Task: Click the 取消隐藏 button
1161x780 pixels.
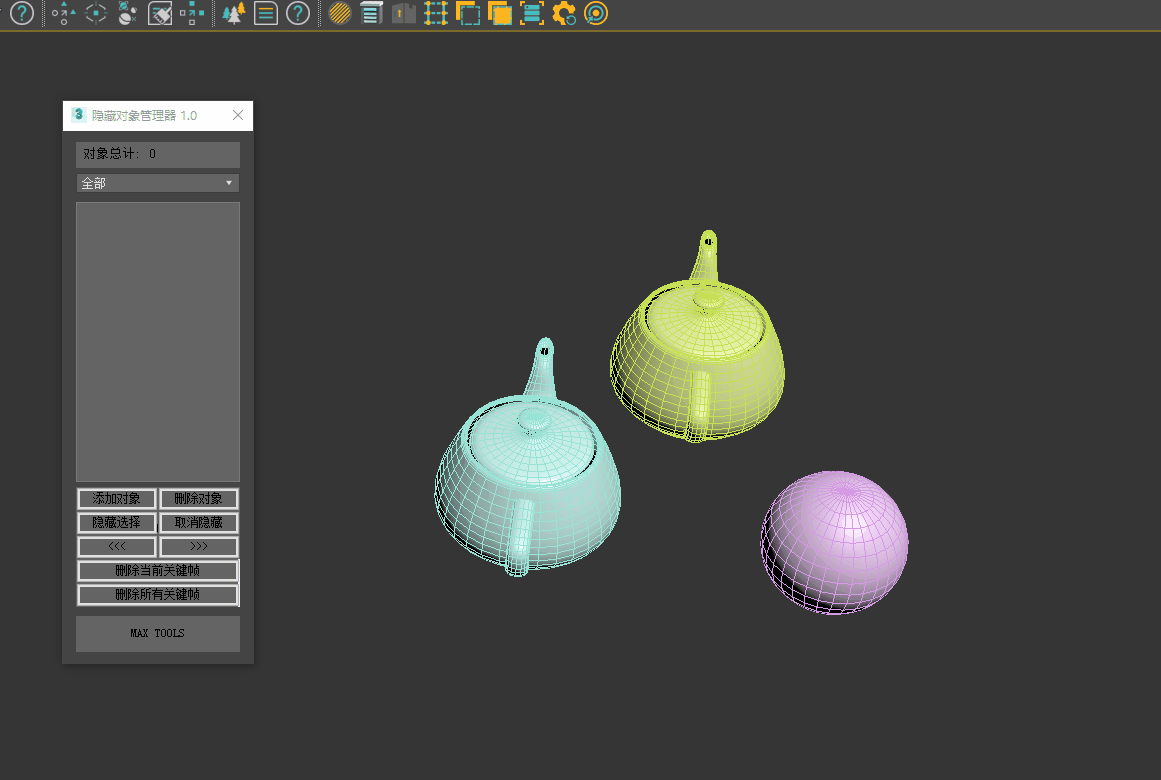Action: point(199,523)
